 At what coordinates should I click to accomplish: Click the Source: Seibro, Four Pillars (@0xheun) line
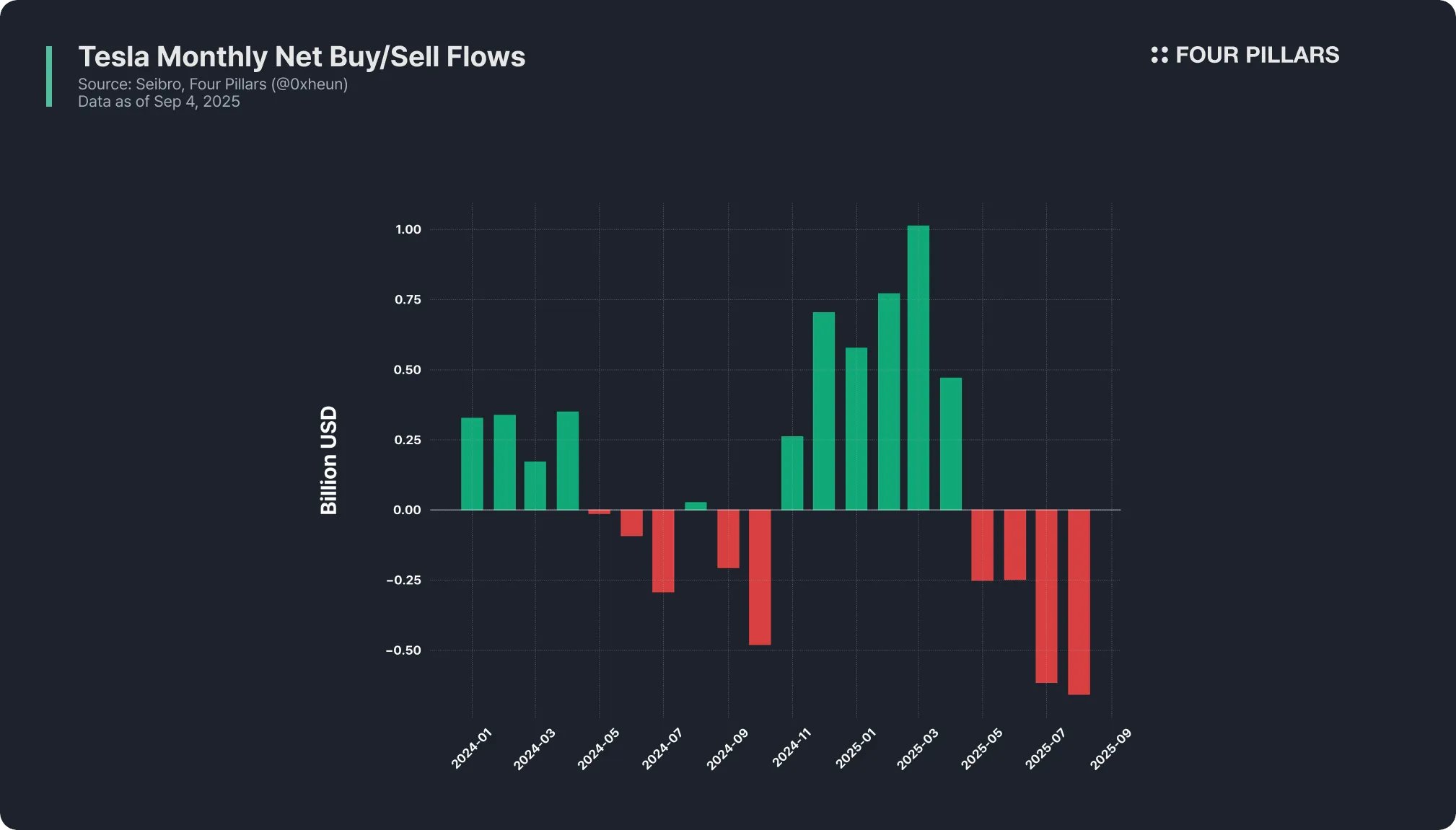click(x=213, y=84)
